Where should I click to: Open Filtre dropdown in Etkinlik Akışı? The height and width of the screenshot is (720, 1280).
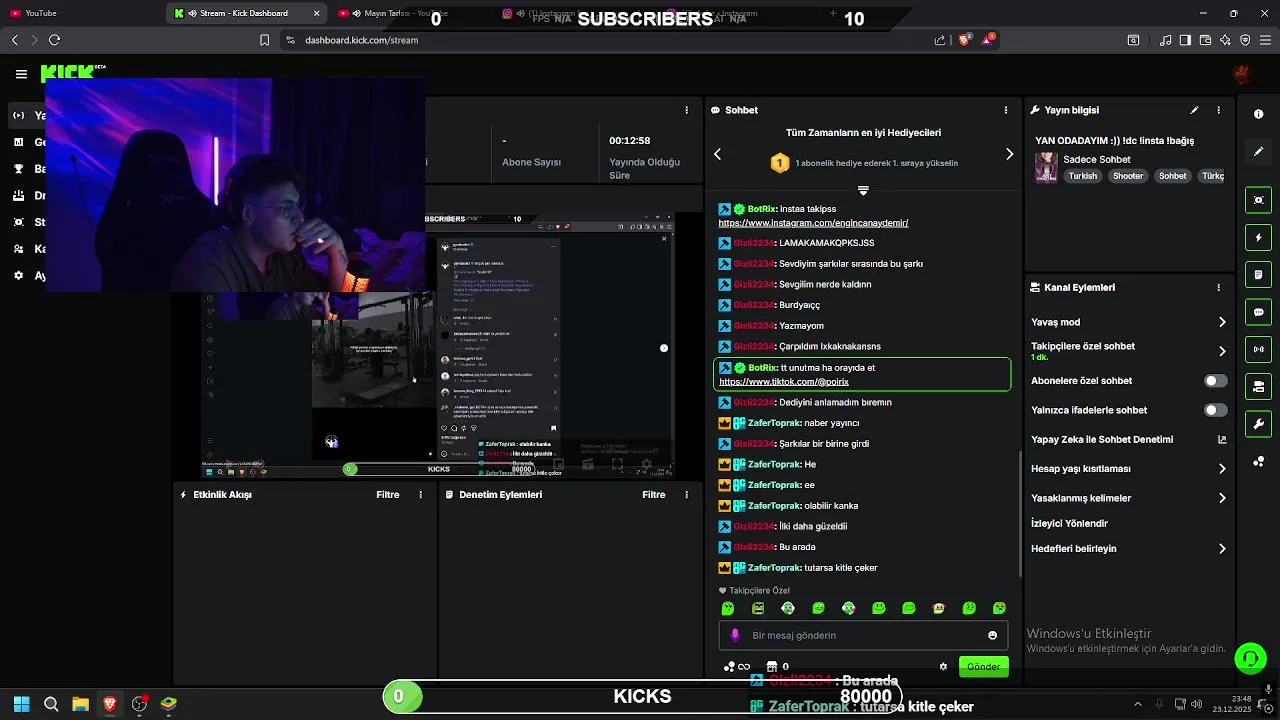[x=387, y=495]
